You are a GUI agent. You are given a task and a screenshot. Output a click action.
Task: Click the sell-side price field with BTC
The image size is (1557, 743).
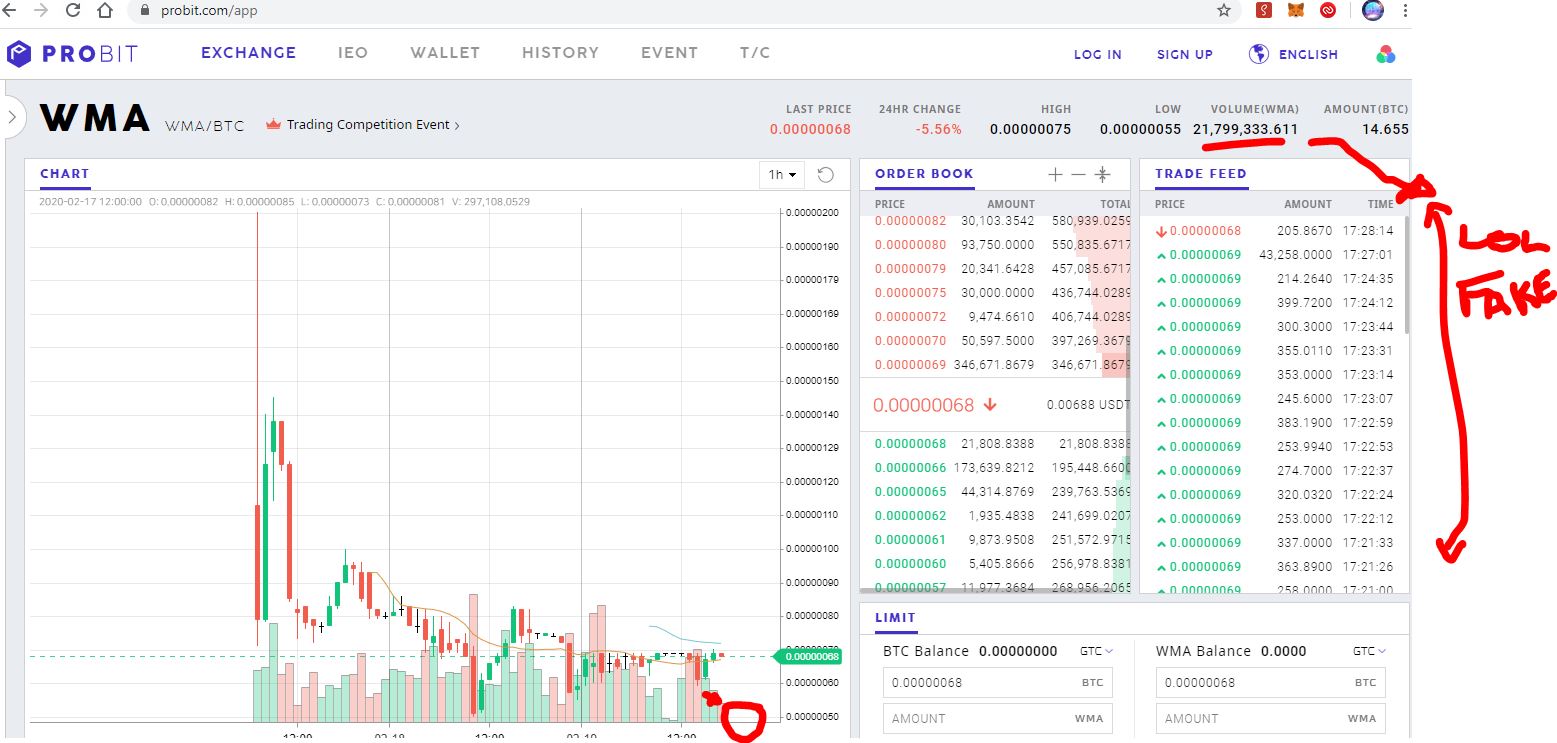coord(1271,683)
